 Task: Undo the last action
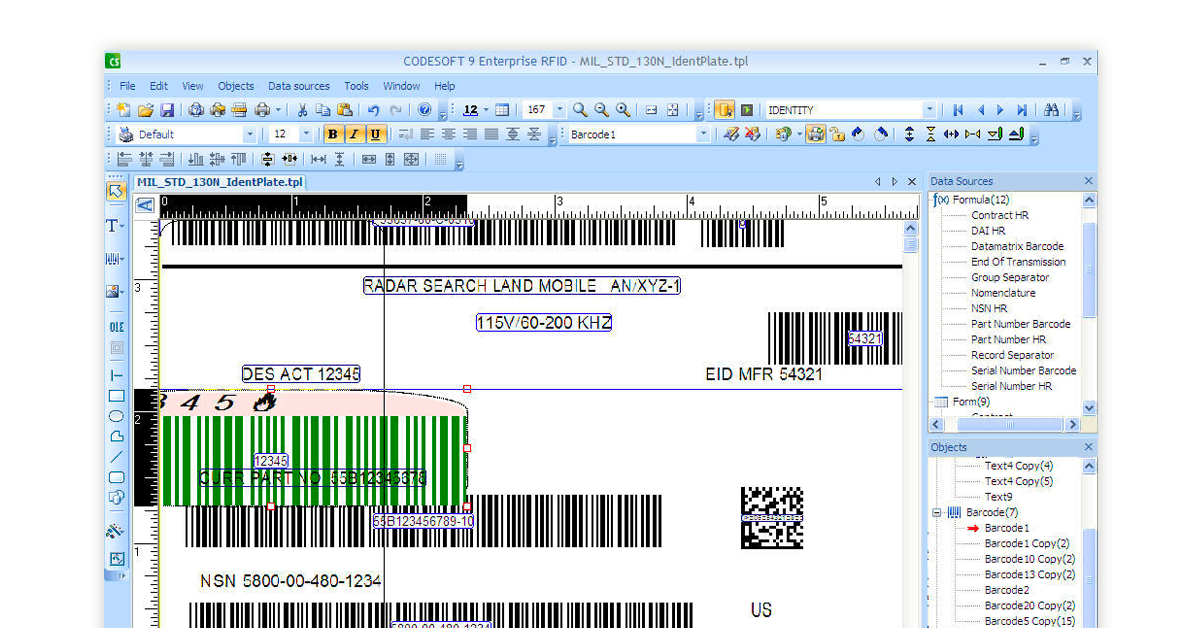pyautogui.click(x=373, y=110)
